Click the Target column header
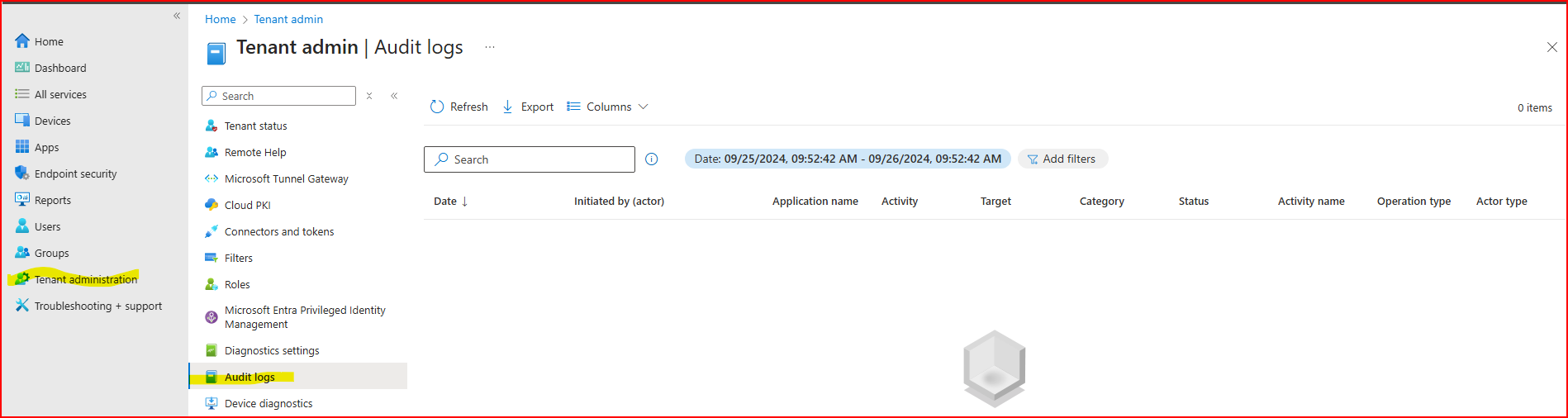This screenshot has height=418, width=1568. pos(995,201)
